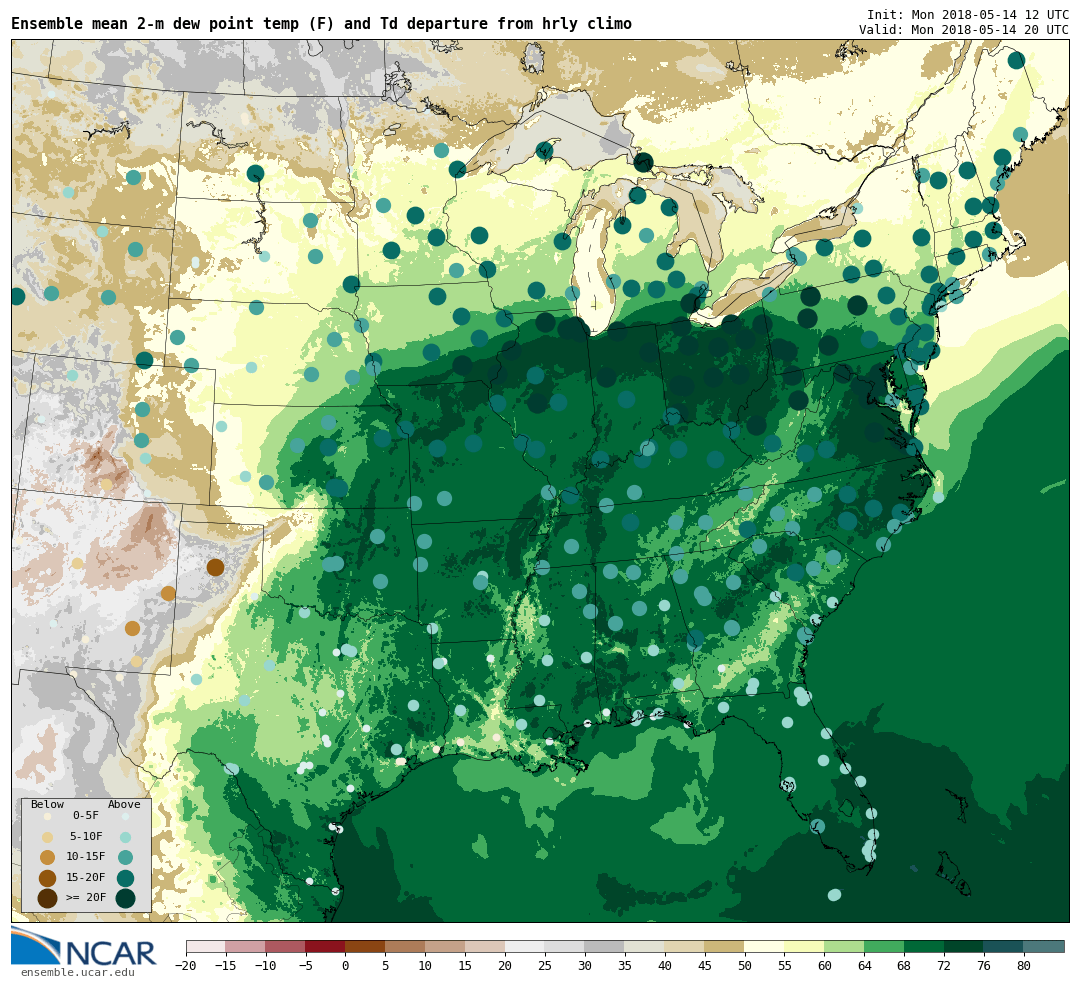Click the dark red -5 to 0 colorbar swatch

(x=325, y=946)
